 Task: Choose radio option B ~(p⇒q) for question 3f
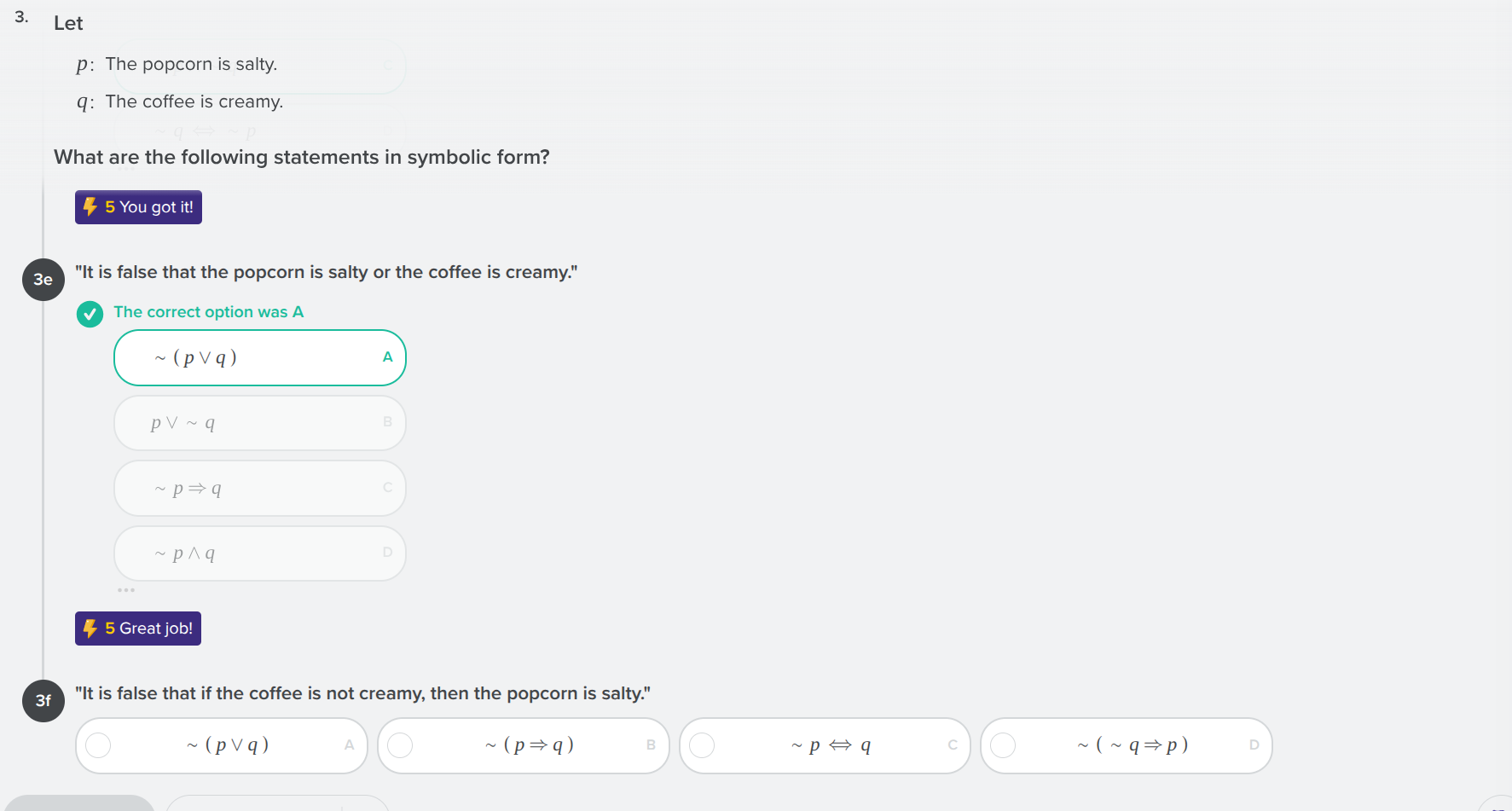tap(400, 745)
